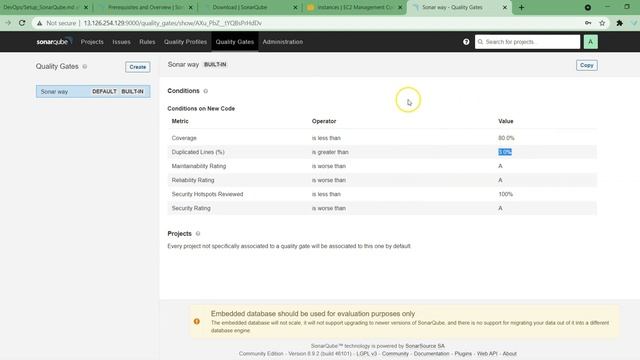Reload the page with the refresh icon
This screenshot has width=640, height=360.
(x=22, y=23)
